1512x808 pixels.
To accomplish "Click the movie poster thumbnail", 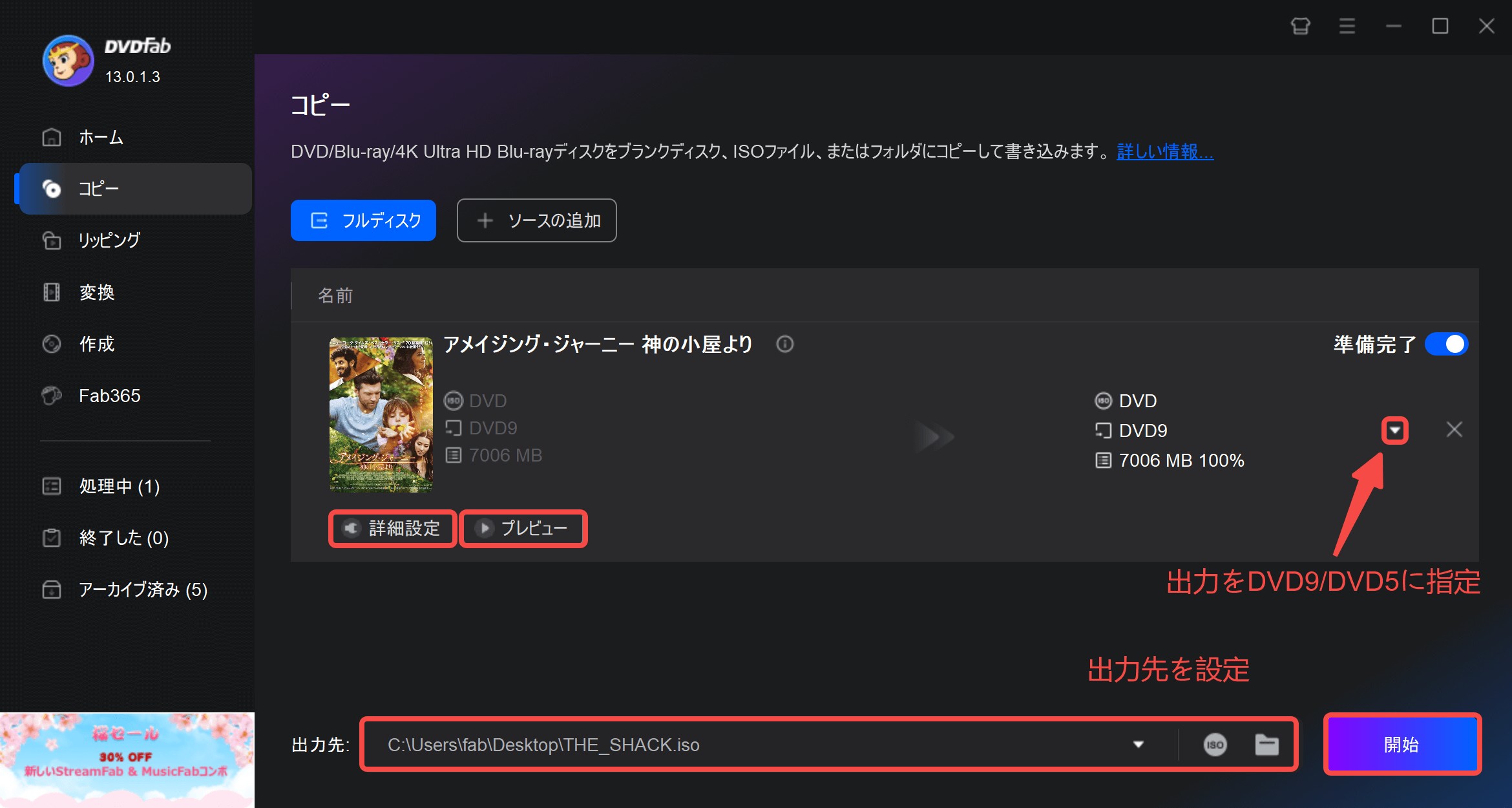I will 381,415.
